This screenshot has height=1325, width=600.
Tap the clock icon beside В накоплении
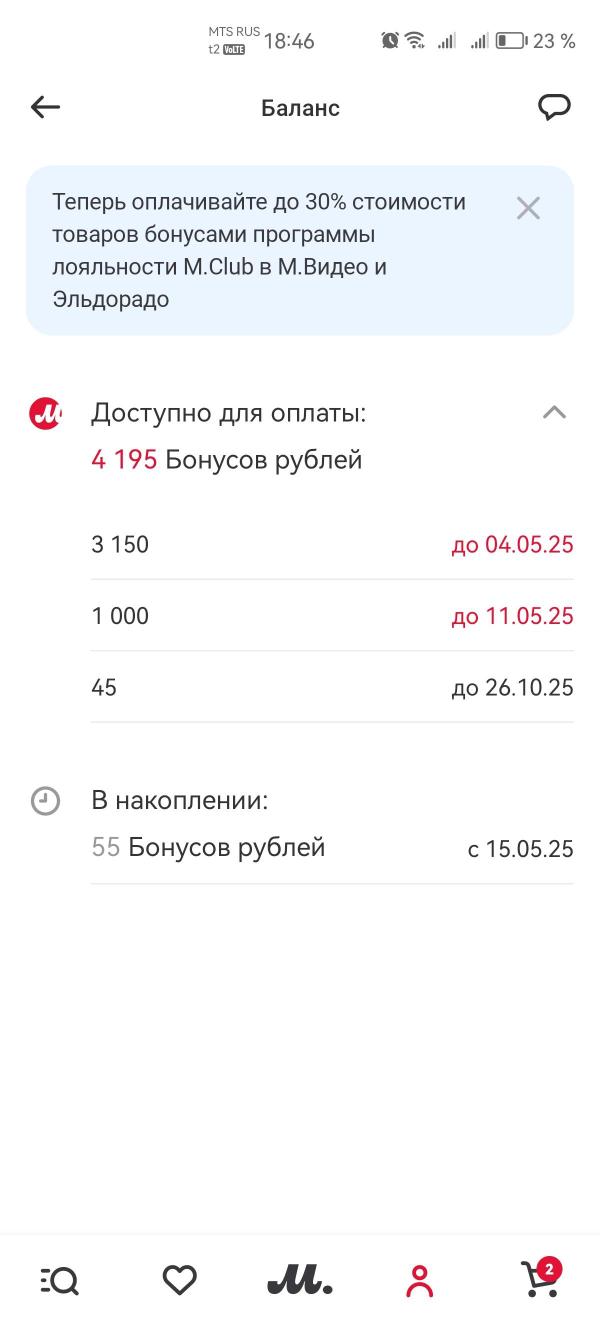pos(46,801)
